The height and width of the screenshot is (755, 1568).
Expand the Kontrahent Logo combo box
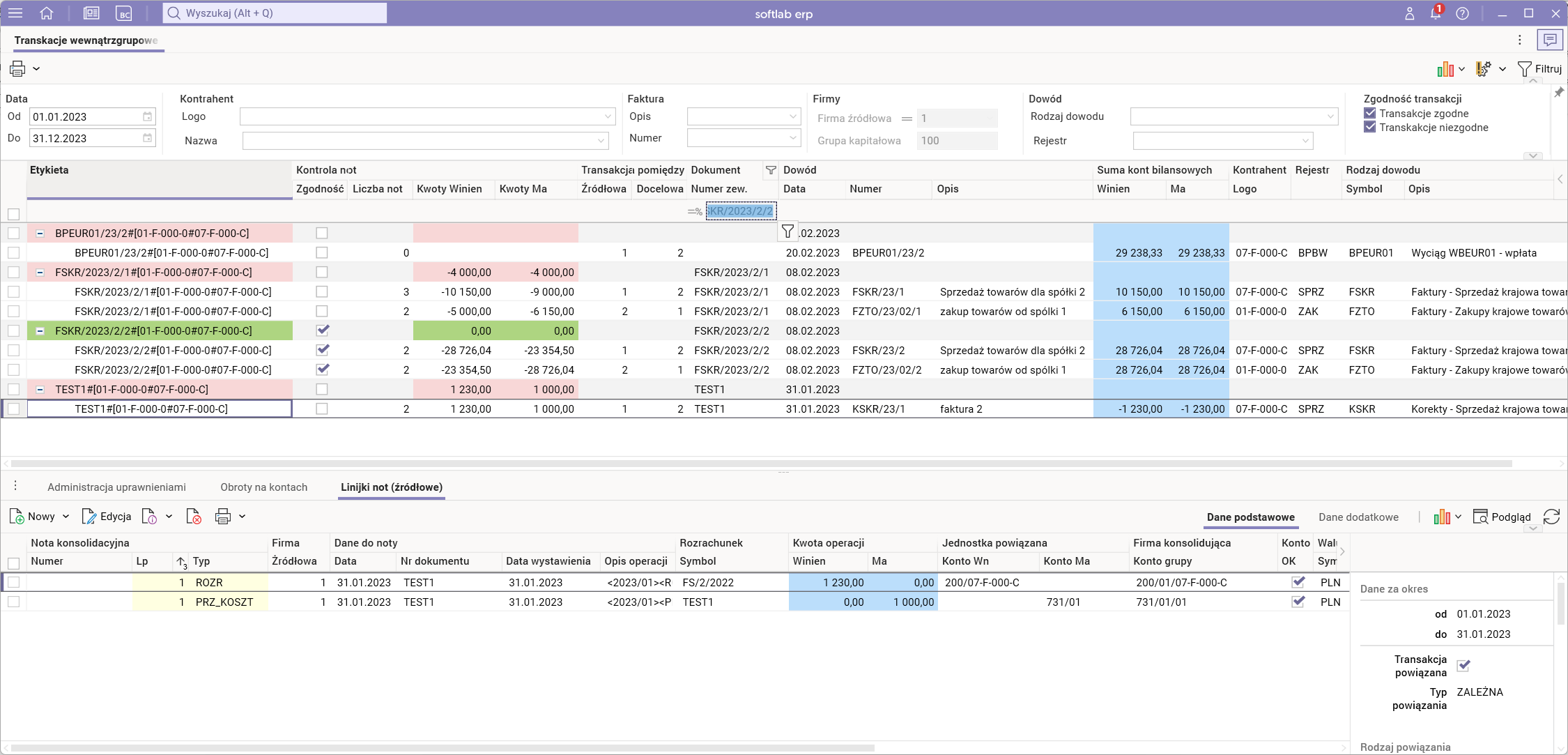click(x=608, y=116)
